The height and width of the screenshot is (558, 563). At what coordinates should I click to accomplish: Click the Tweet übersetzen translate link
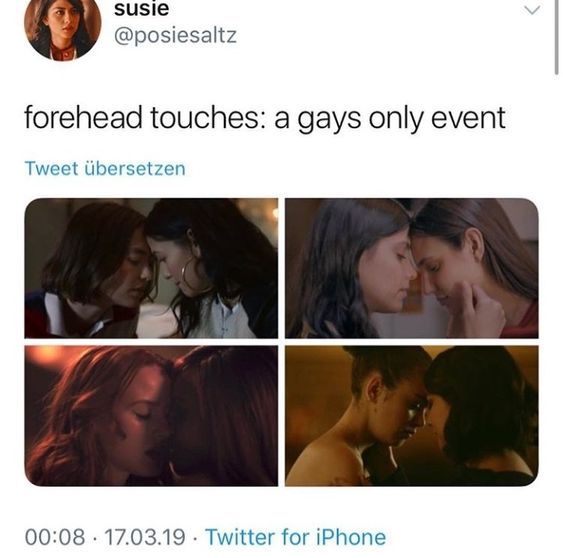pyautogui.click(x=105, y=168)
